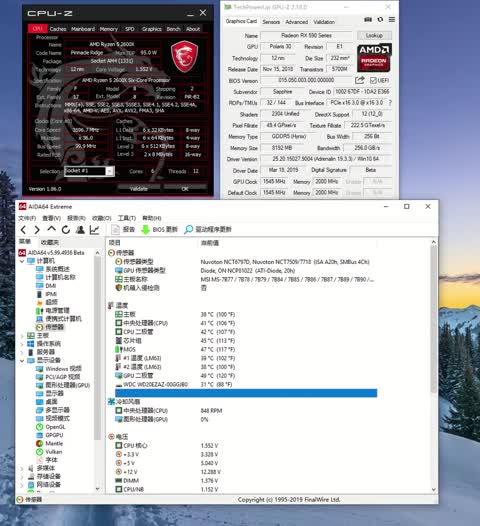Click AIDA64 refresh icon
480x526 pixels.
click(x=66, y=230)
